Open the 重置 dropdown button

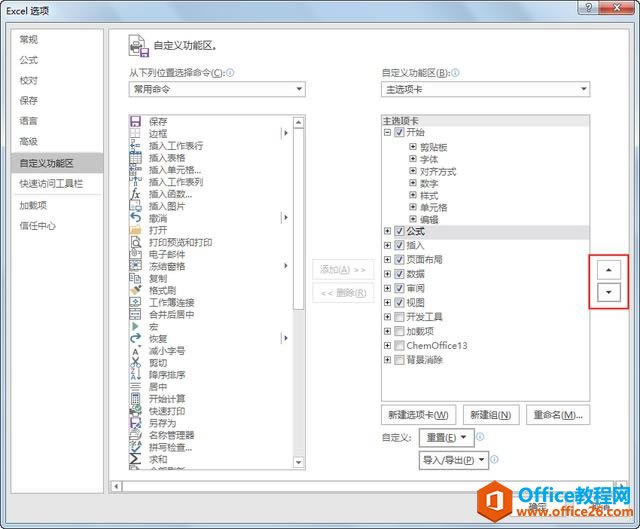[x=447, y=438]
